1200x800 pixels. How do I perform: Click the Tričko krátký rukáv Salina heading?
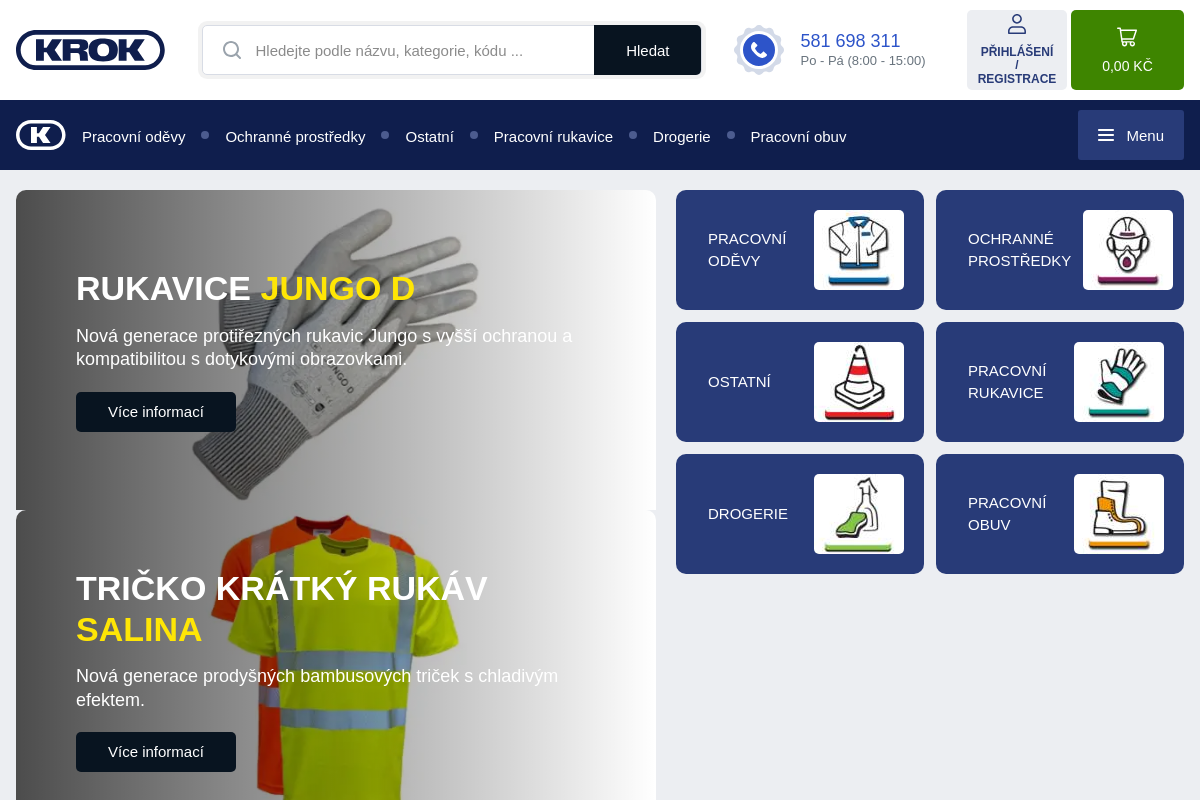click(282, 608)
